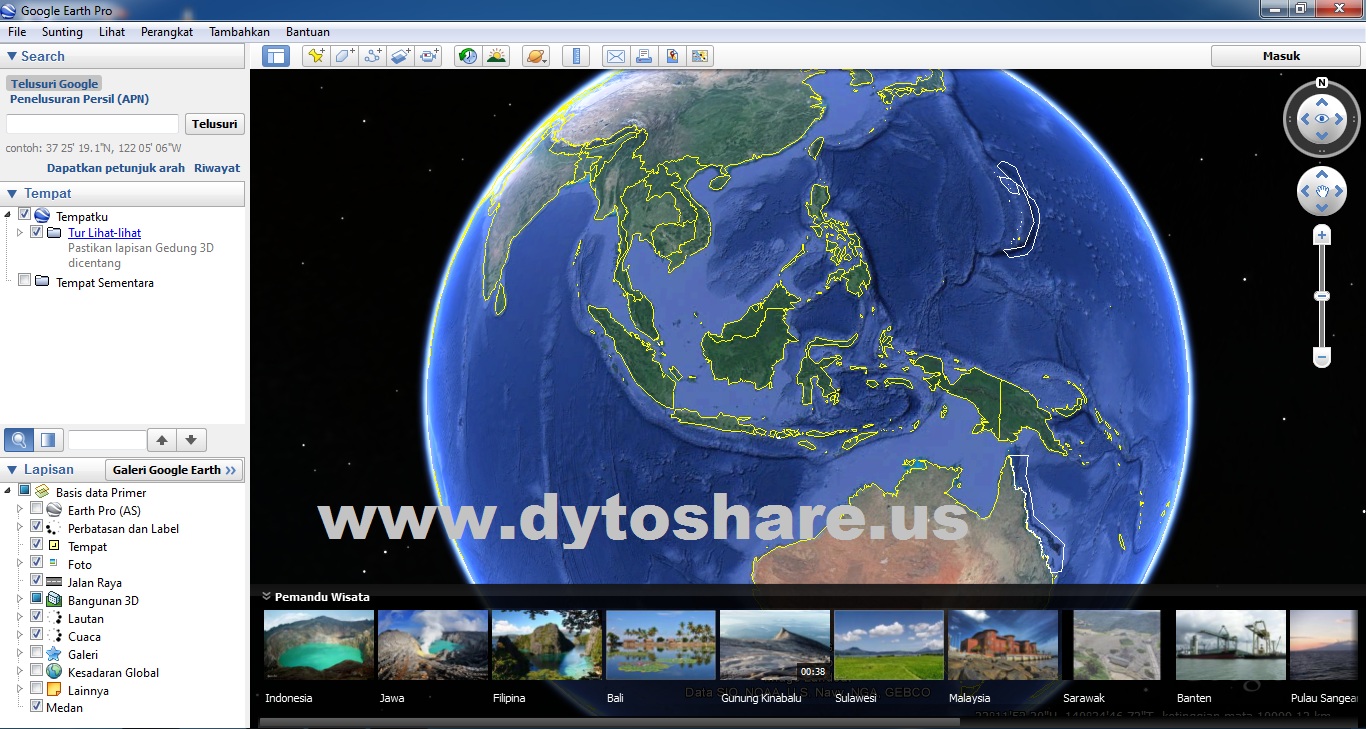Click the N north-reset marker on the compass

1322,83
